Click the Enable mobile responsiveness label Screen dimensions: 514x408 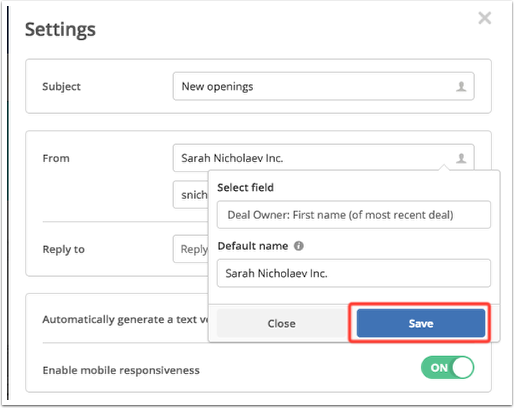pyautogui.click(x=121, y=370)
